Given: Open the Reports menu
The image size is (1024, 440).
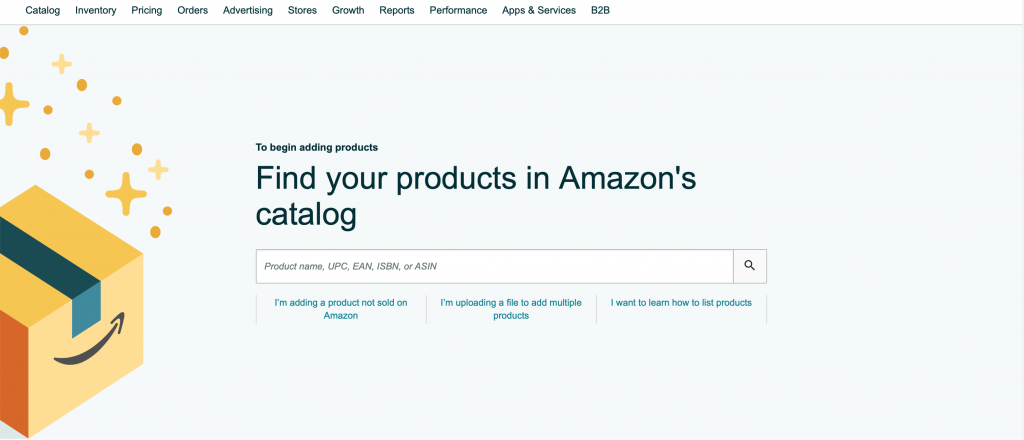Looking at the screenshot, I should pyautogui.click(x=397, y=10).
